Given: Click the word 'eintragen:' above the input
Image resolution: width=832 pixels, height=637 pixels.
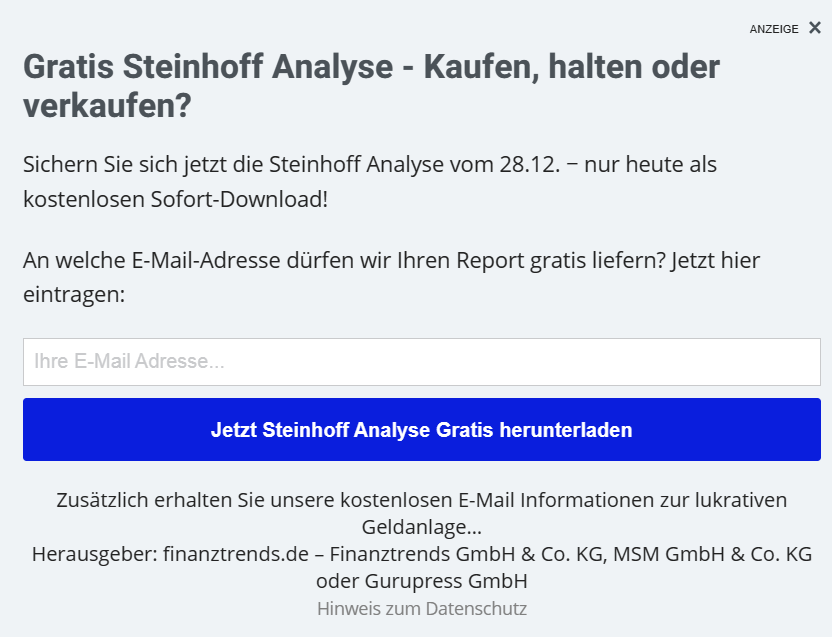Looking at the screenshot, I should click(x=74, y=295).
